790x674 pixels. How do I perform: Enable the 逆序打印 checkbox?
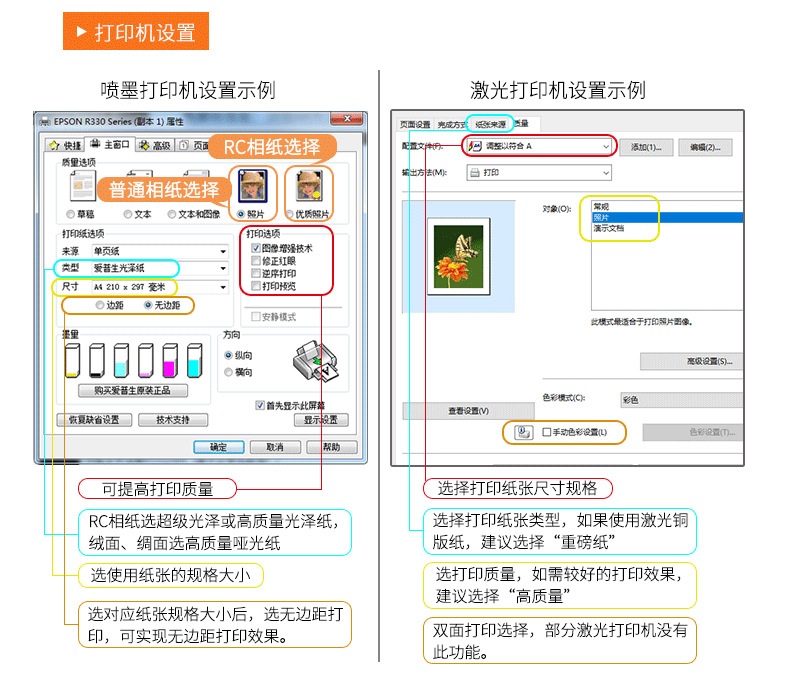pos(256,274)
